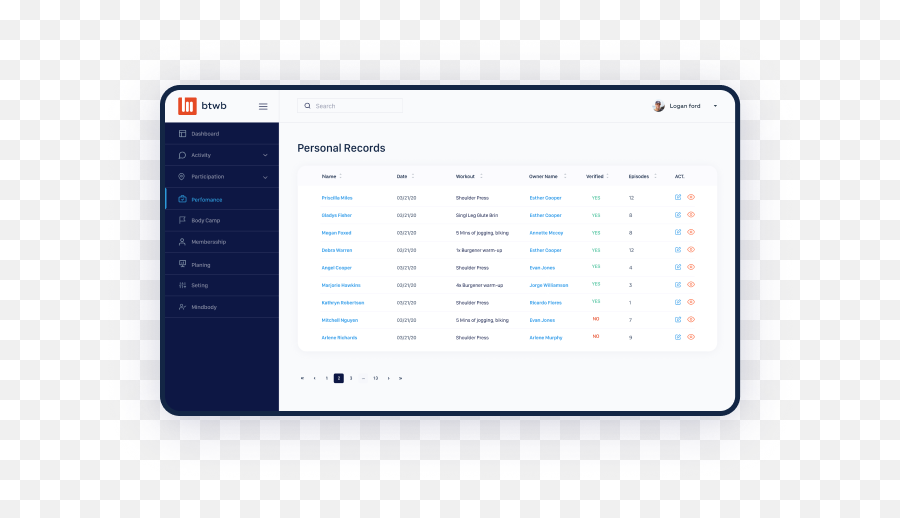The width and height of the screenshot is (900, 518).
Task: Click the eye icon for Priscilla Miles
Action: click(691, 197)
